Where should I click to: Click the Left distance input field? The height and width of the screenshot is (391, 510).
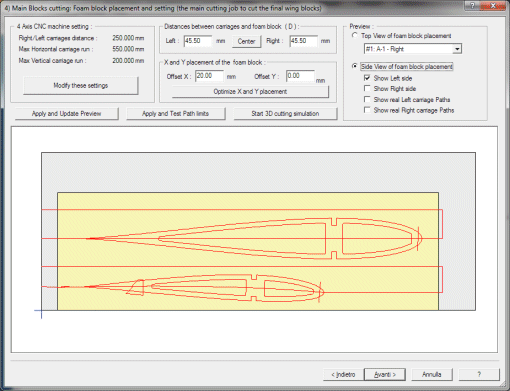pyautogui.click(x=198, y=41)
